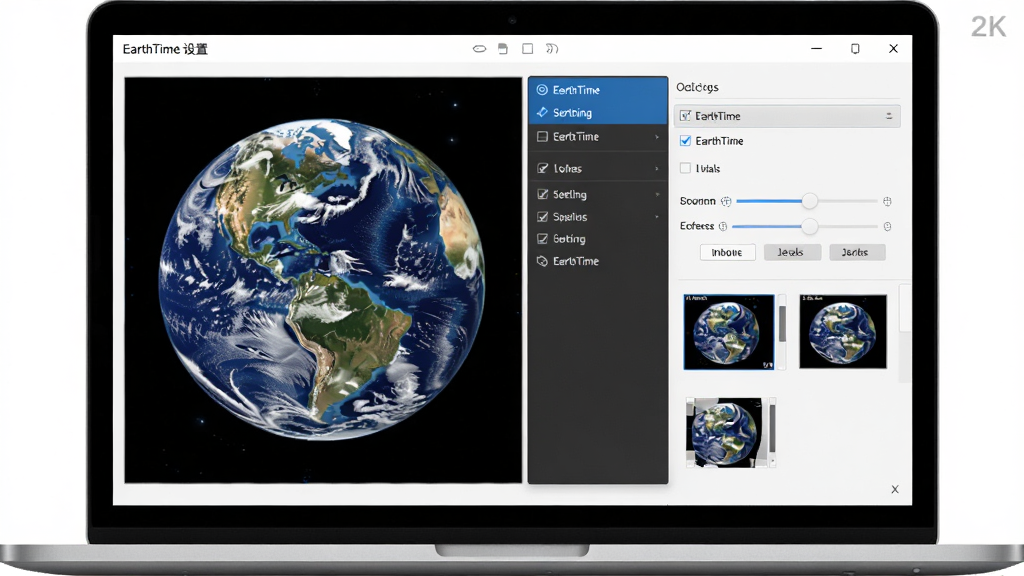The height and width of the screenshot is (576, 1024).
Task: Expand the Seeling row chevron
Action: click(x=657, y=195)
